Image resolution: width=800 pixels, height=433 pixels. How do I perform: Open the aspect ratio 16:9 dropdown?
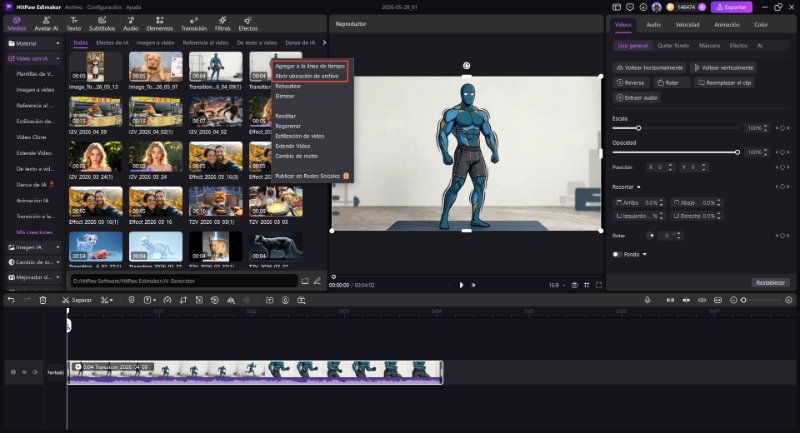[557, 285]
